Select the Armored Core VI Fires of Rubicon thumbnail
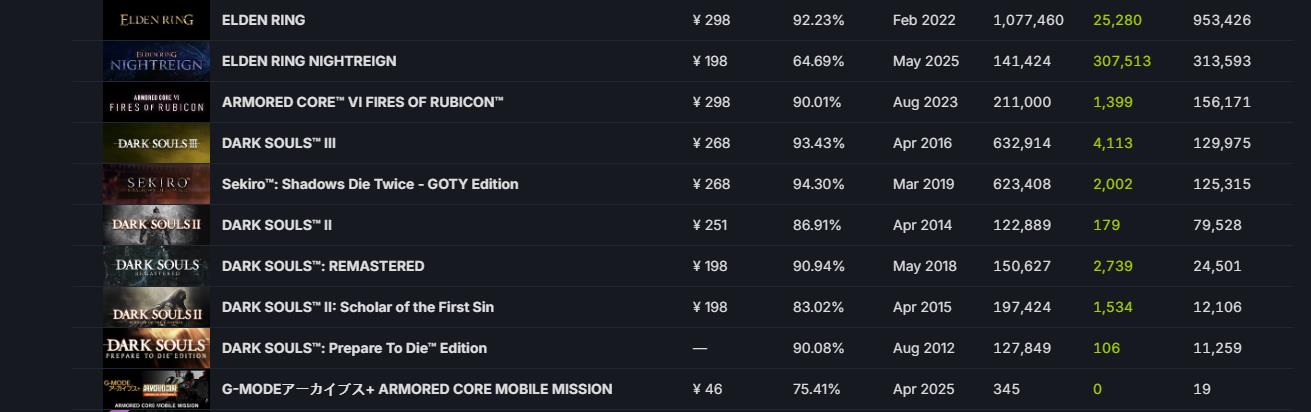Image resolution: width=1311 pixels, height=412 pixels. (x=156, y=102)
